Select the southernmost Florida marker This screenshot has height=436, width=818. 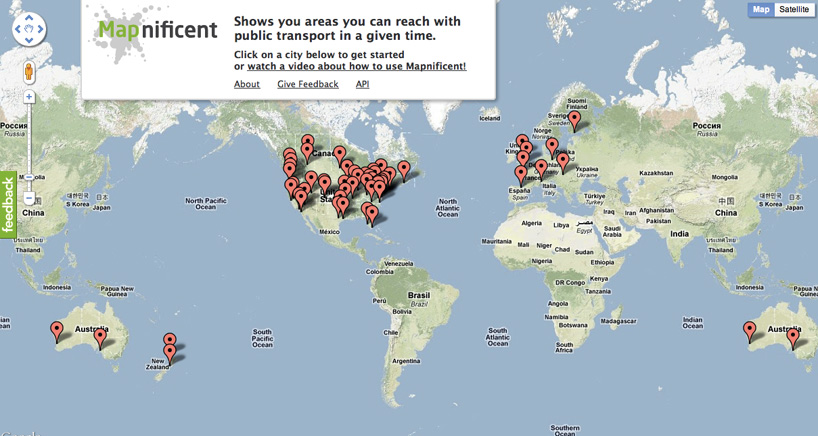coord(372,216)
